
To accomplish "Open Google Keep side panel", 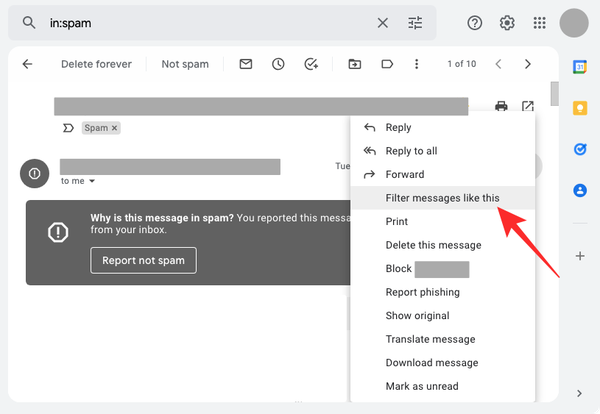I will [x=580, y=108].
